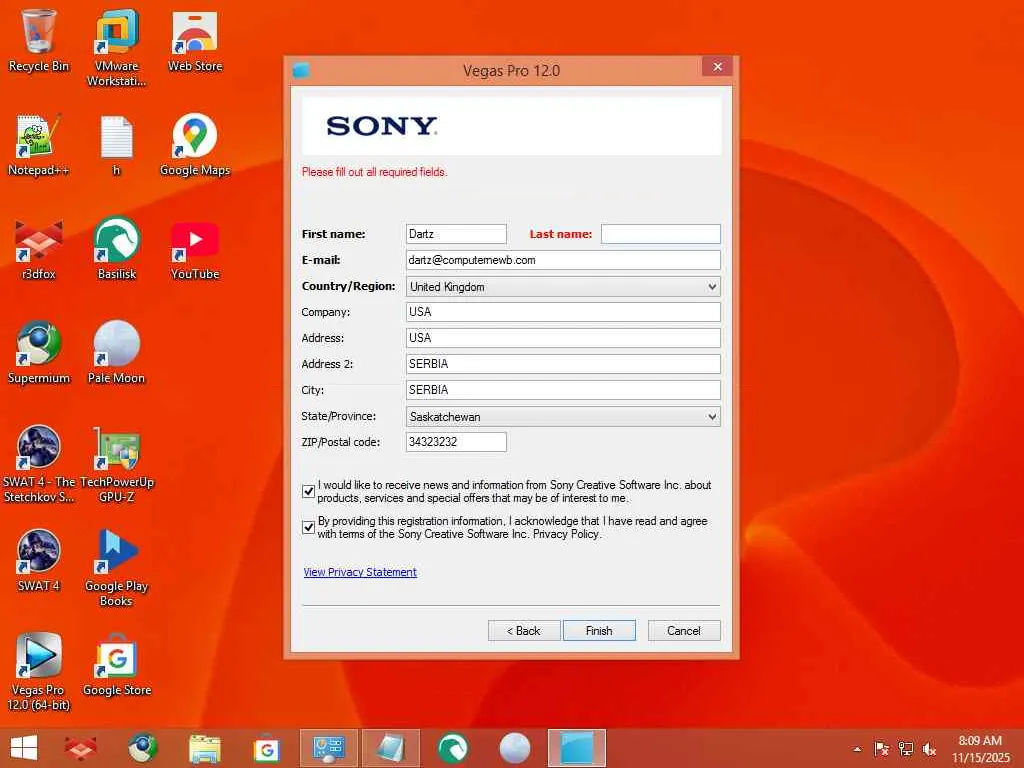Image resolution: width=1024 pixels, height=768 pixels.
Task: Mute via the speaker tray icon
Action: coord(929,749)
